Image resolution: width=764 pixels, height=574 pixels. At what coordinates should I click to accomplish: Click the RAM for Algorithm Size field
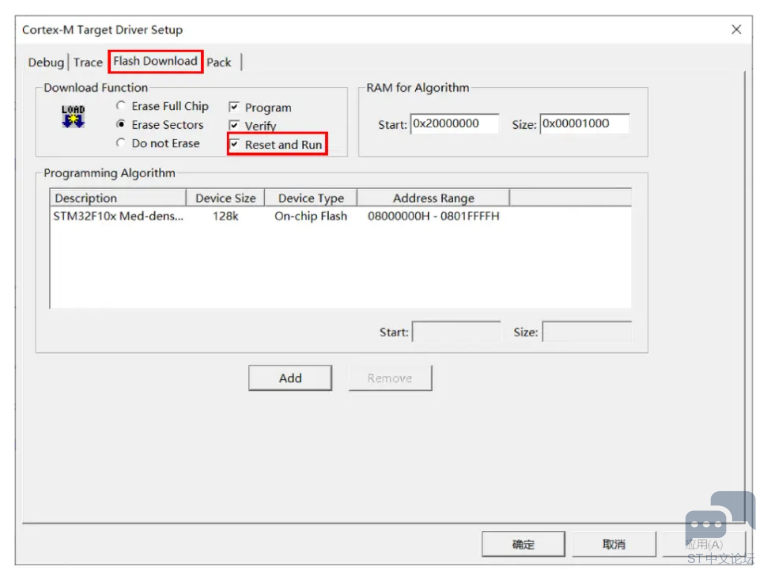pyautogui.click(x=584, y=124)
